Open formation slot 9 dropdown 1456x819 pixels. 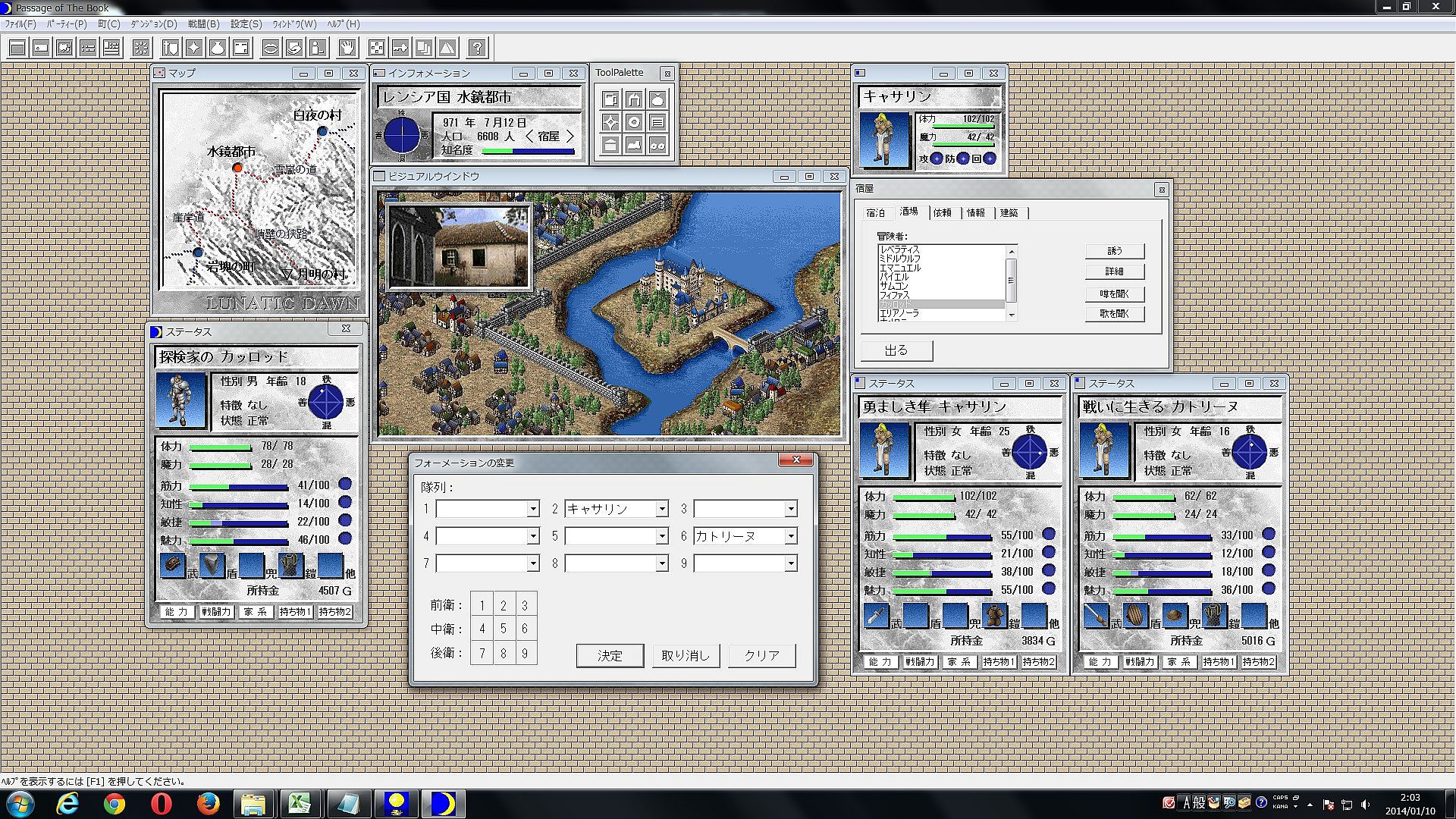click(791, 564)
